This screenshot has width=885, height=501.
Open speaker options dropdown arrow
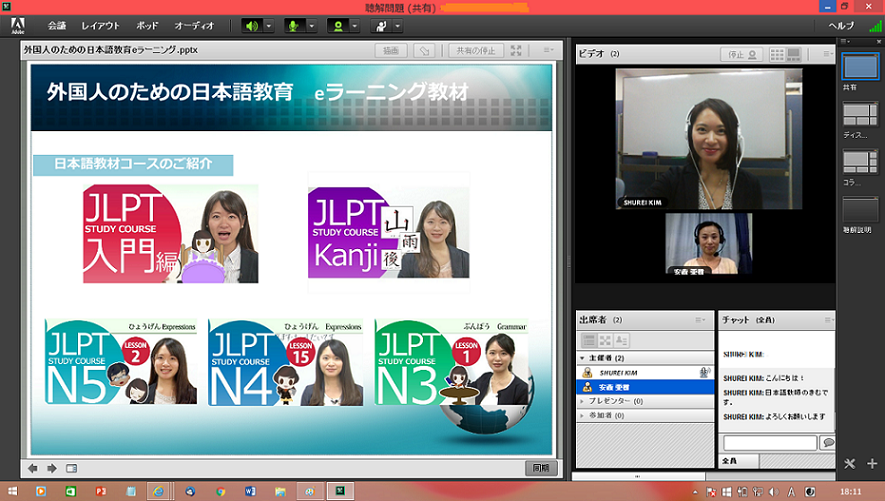[x=268, y=25]
